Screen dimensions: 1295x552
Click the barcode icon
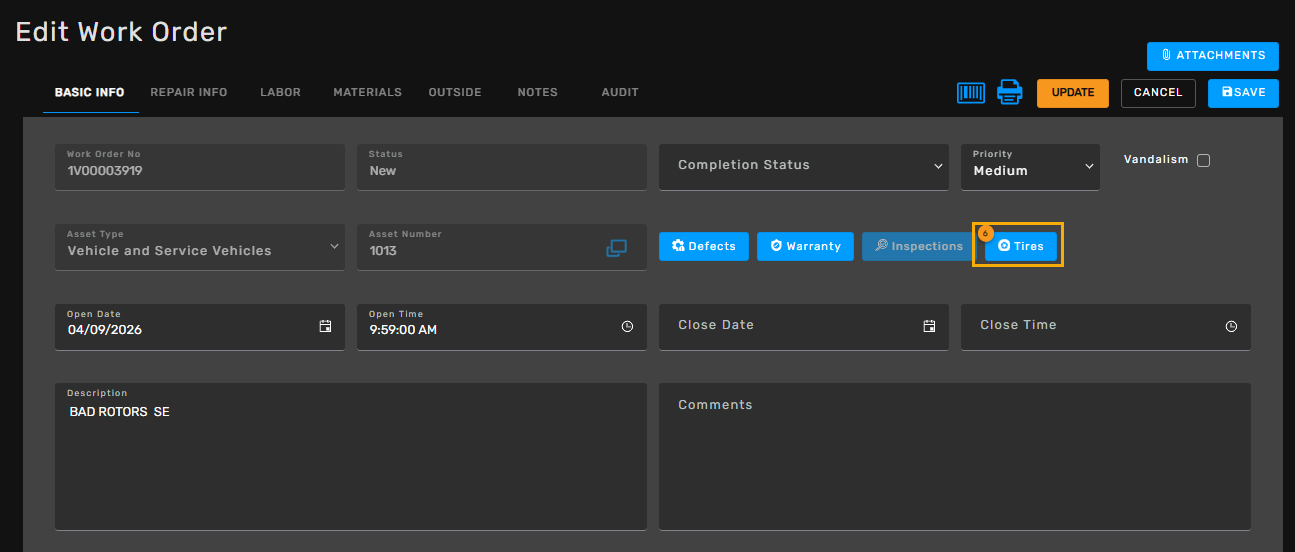971,93
